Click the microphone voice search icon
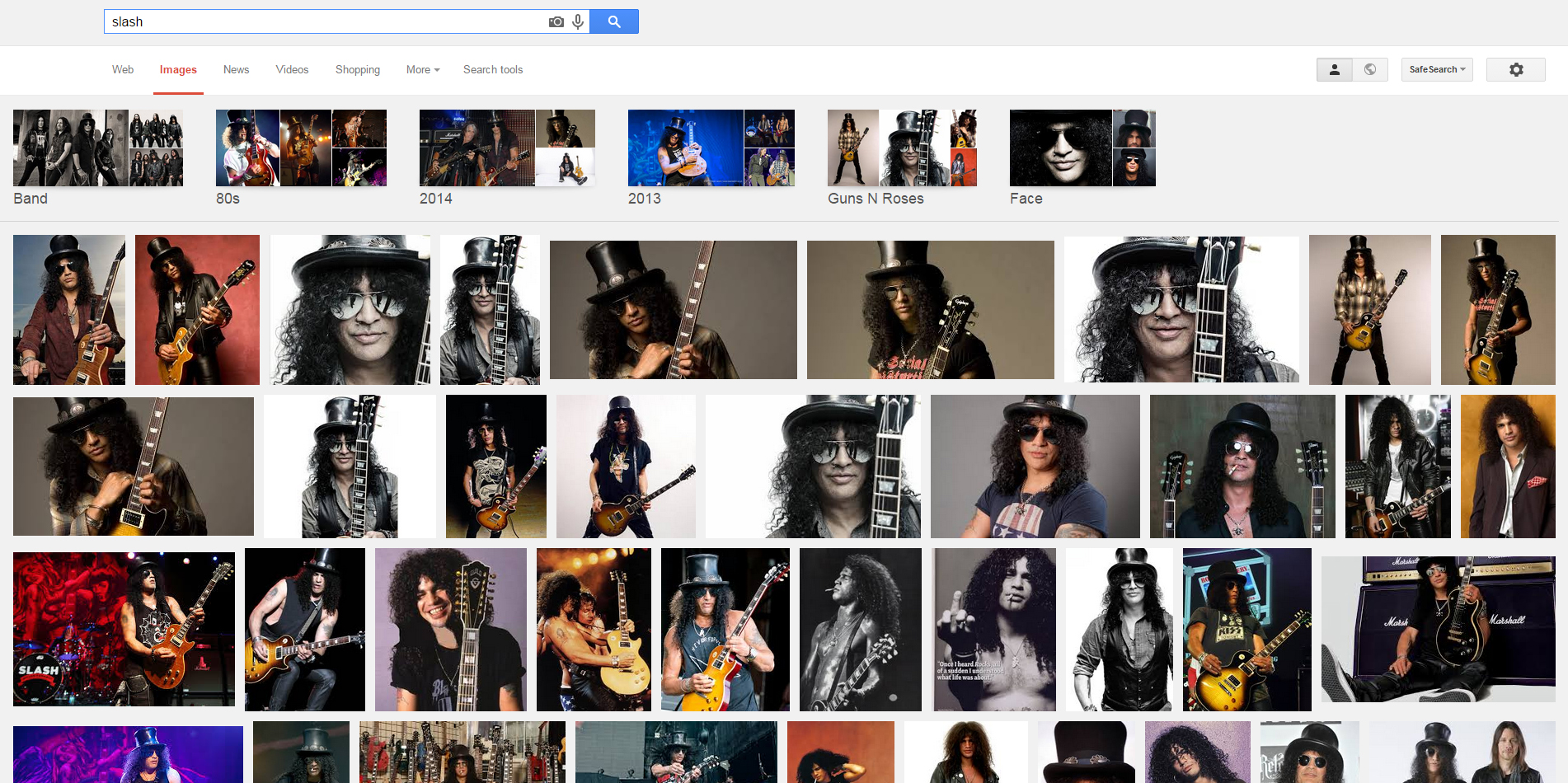This screenshot has height=783, width=1568. [x=578, y=21]
